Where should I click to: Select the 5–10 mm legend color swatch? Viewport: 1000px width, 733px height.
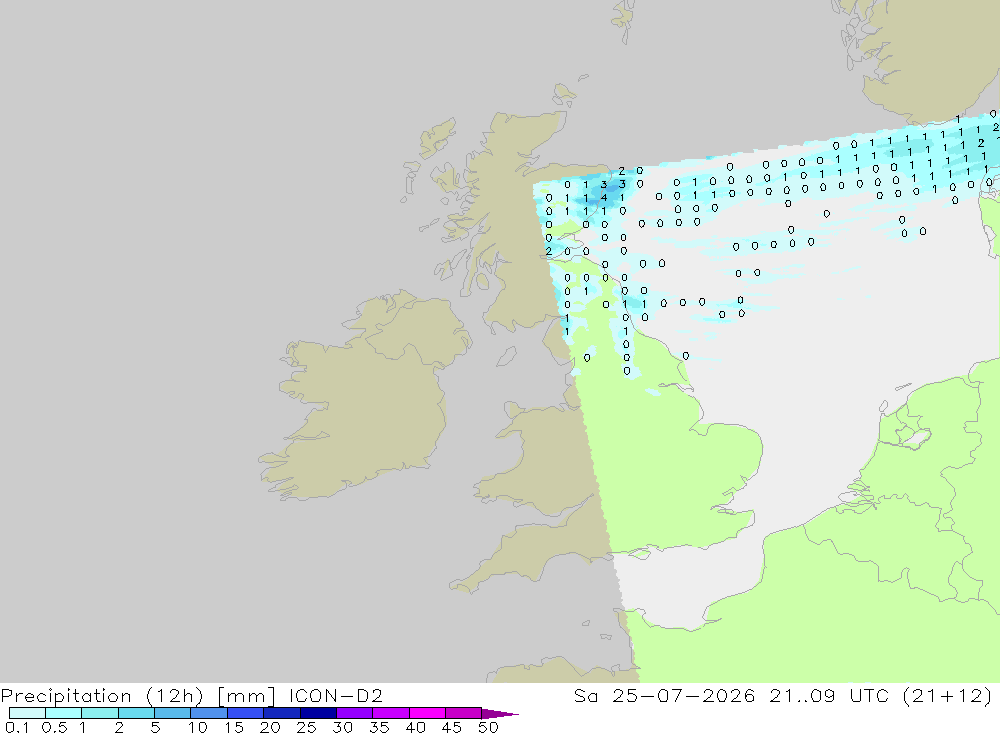pyautogui.click(x=172, y=713)
